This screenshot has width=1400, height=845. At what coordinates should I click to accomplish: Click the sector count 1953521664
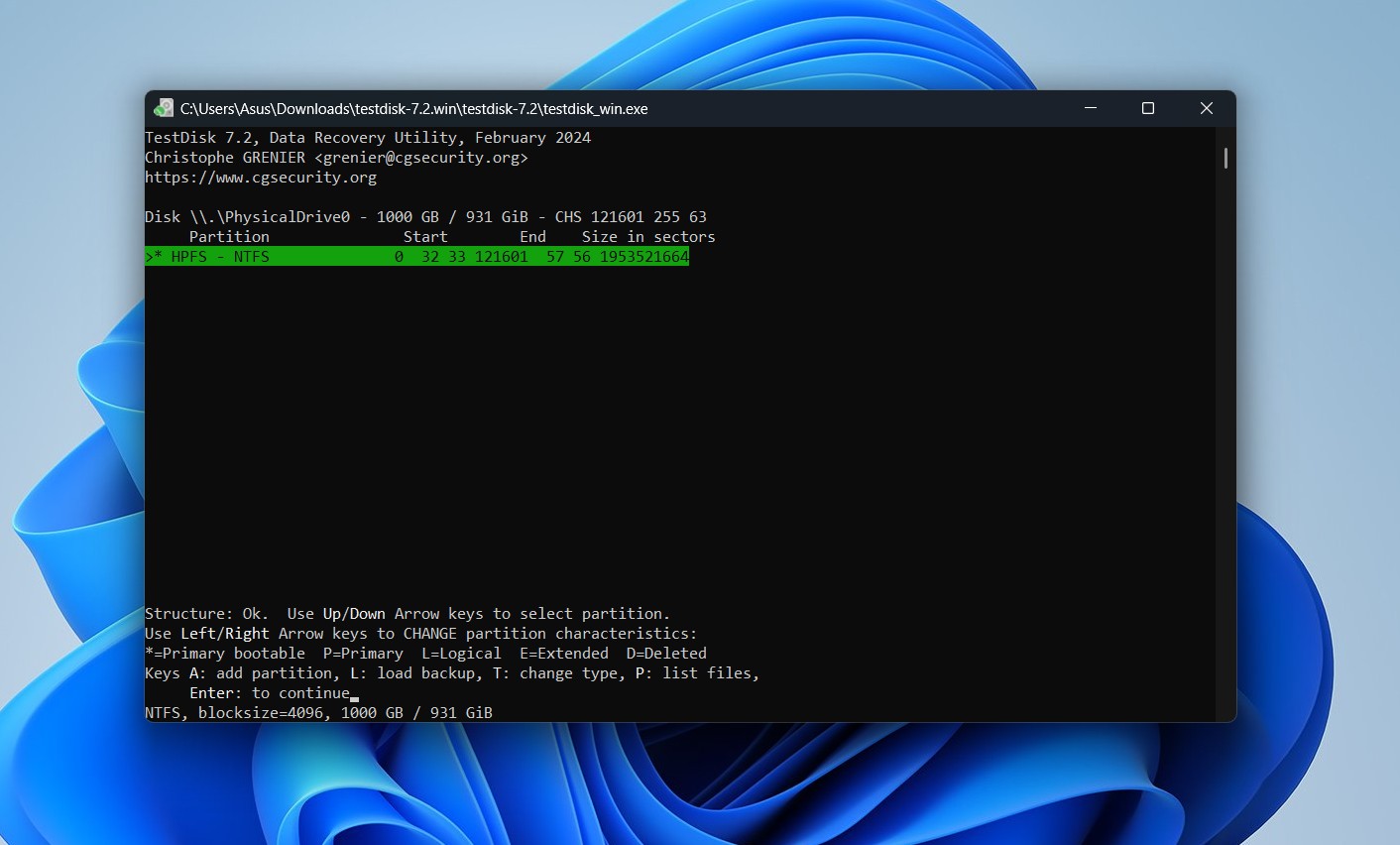(x=644, y=257)
